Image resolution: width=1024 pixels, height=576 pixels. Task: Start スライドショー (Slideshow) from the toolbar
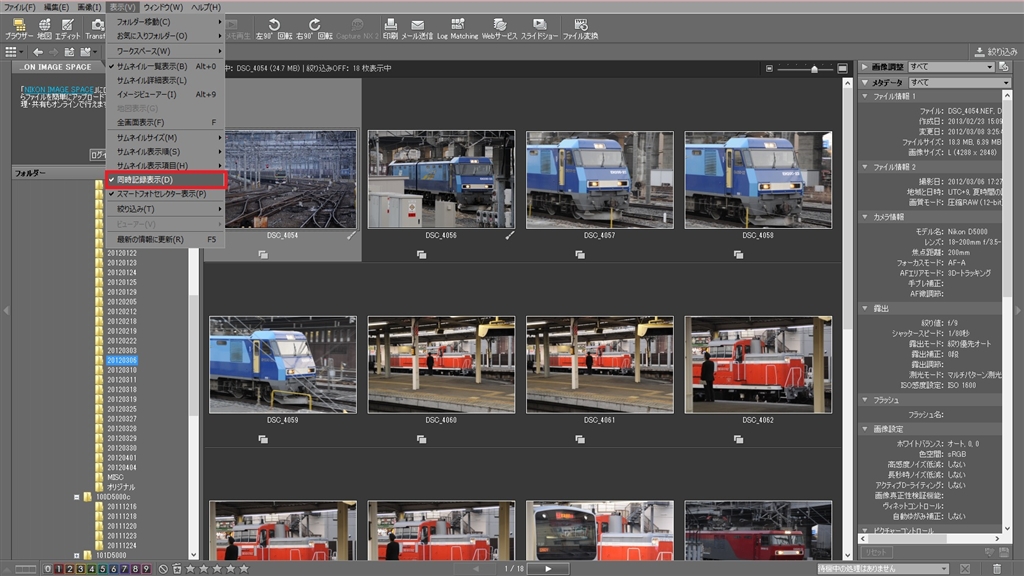pos(539,27)
